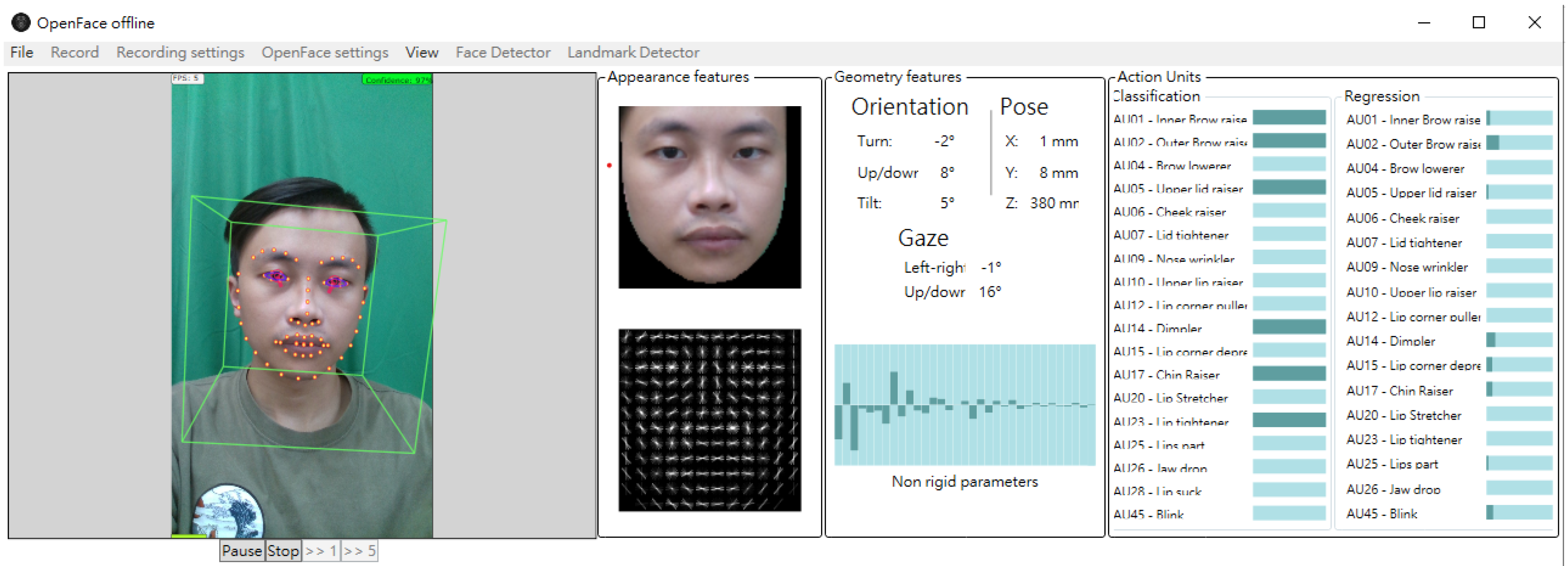Viewport: 1568px width, 566px height.
Task: Open the OpenFace settings menu
Action: (x=324, y=53)
